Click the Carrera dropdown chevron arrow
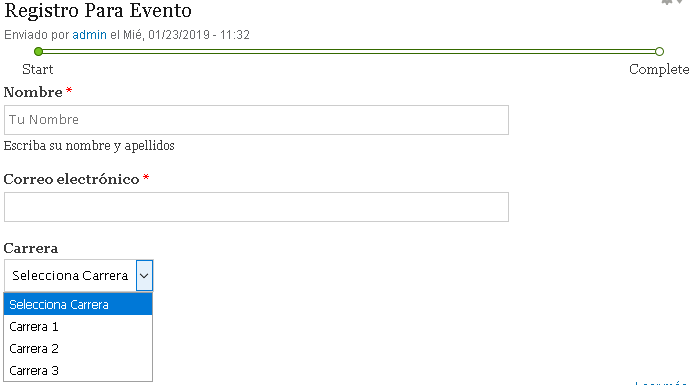Viewport: 693px width, 385px height. pos(144,275)
